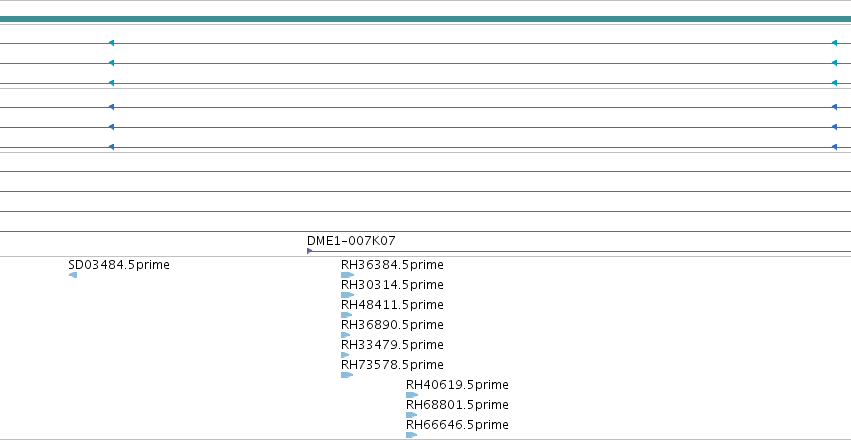Click the EST glyph beneath RH36384.5prime
Image resolution: width=851 pixels, height=440 pixels.
347,275
